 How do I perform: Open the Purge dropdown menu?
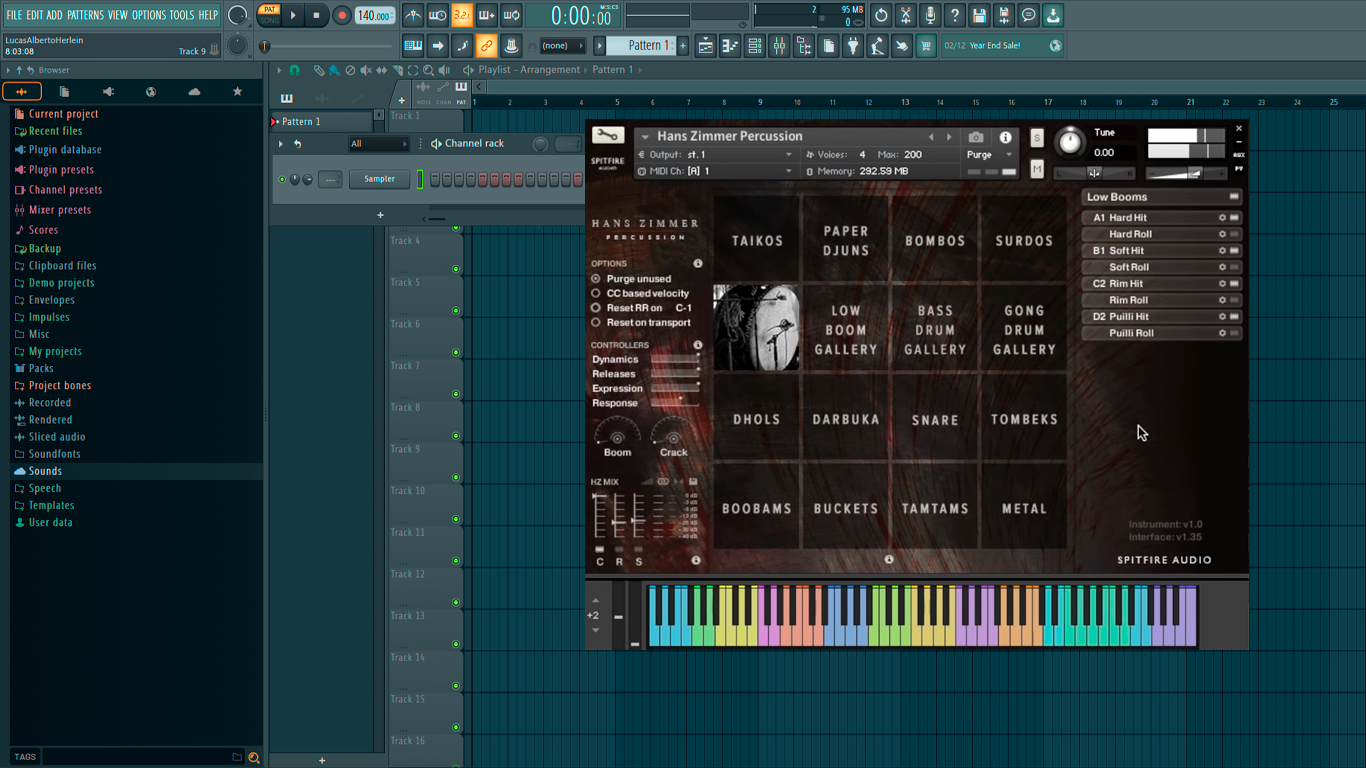tap(990, 155)
